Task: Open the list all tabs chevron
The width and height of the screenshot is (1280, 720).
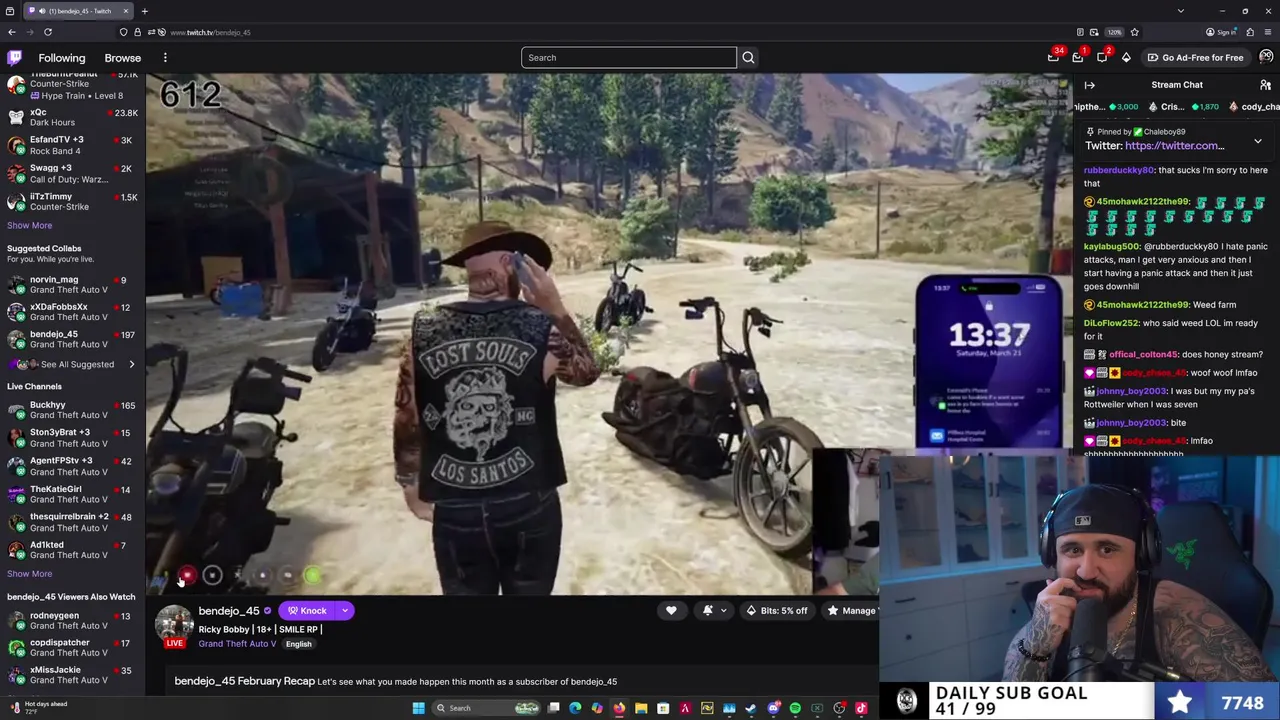Action: pyautogui.click(x=1181, y=11)
